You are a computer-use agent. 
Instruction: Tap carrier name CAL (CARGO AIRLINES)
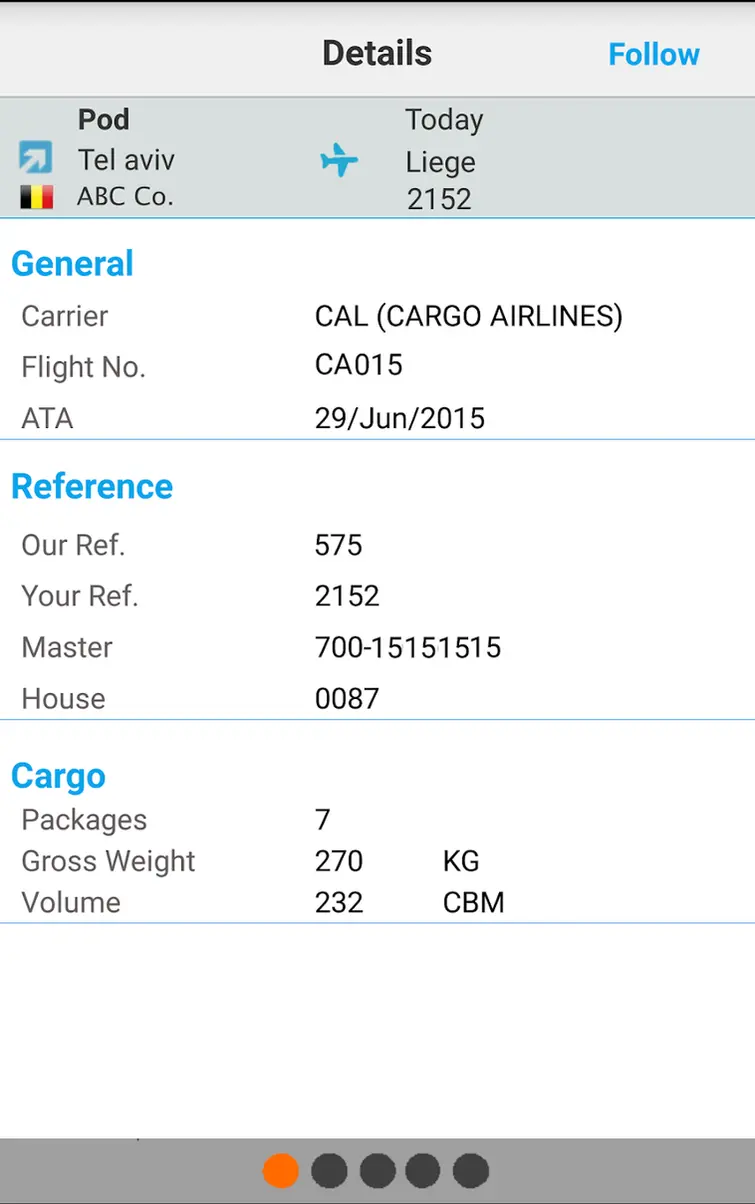coord(469,316)
